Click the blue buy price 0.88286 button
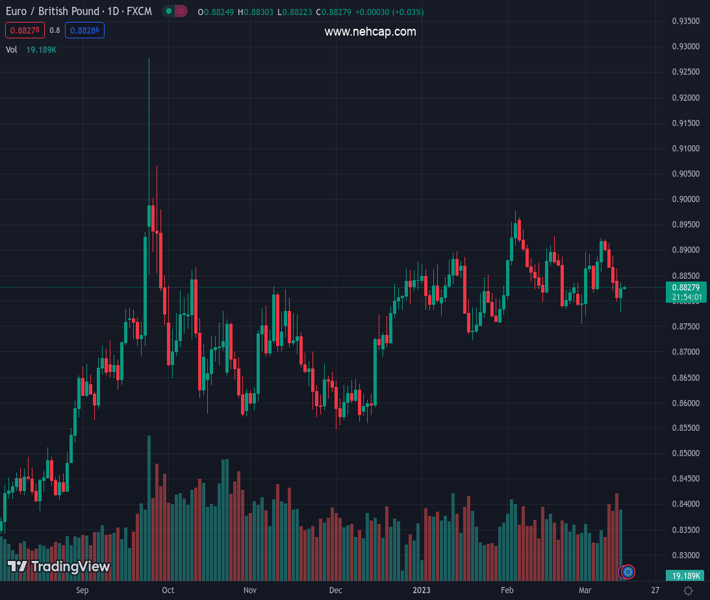The width and height of the screenshot is (710, 600). pyautogui.click(x=86, y=31)
